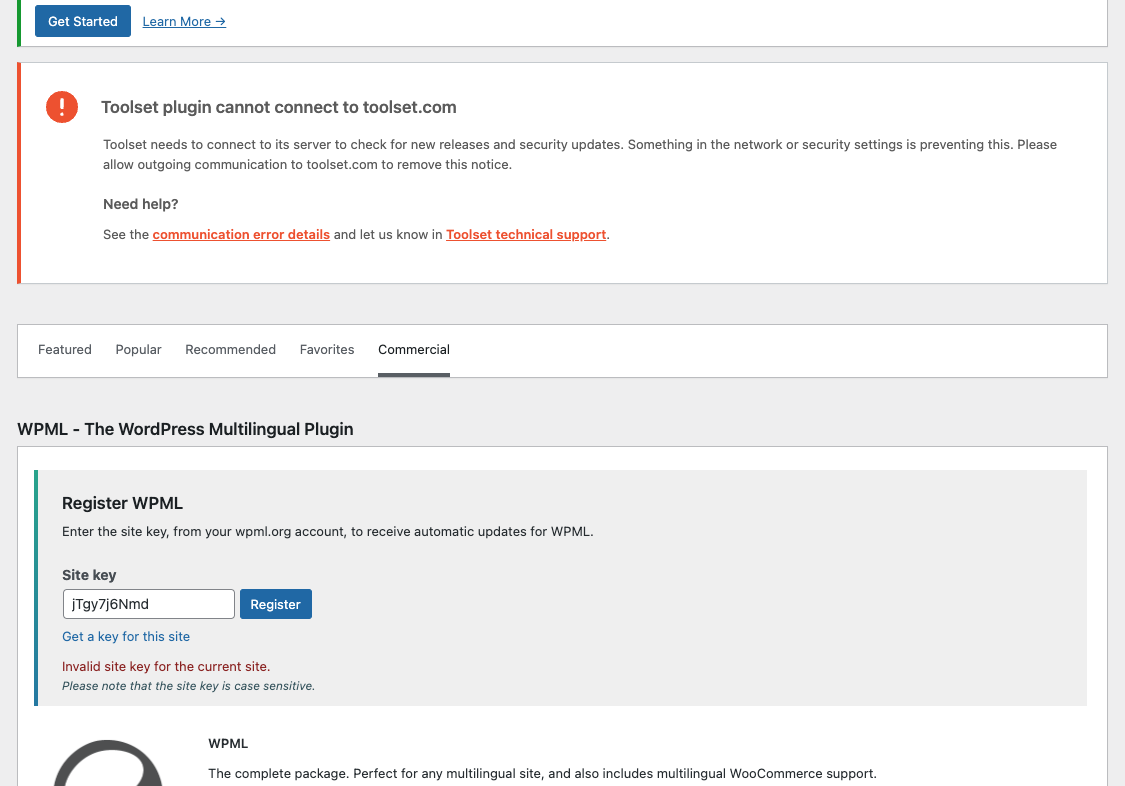Visit Toolset technical support link
The image size is (1125, 786).
(526, 235)
